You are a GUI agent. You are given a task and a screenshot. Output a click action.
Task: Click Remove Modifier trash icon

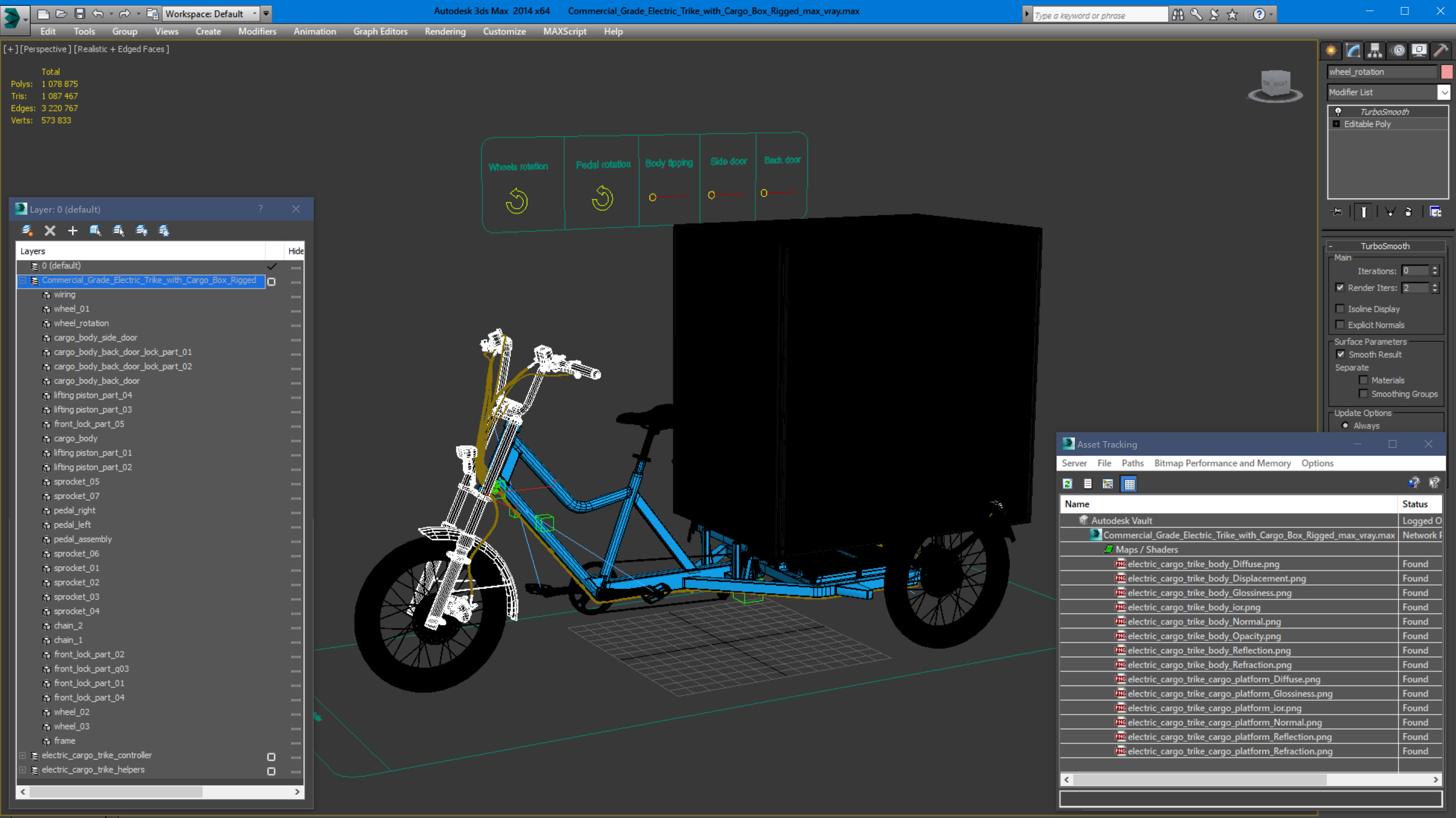(x=1408, y=212)
